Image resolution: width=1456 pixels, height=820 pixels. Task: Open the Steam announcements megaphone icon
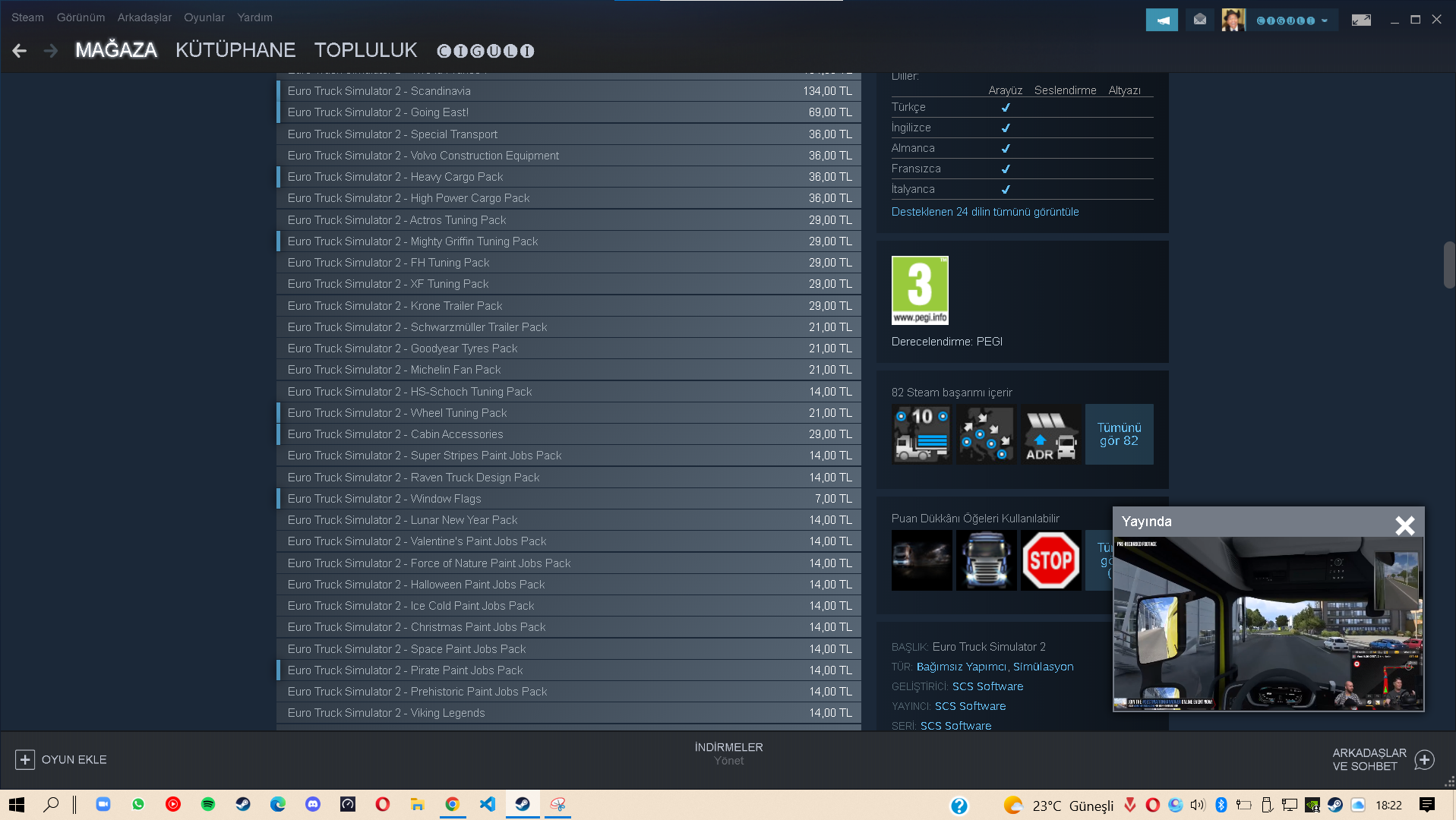coord(1161,20)
